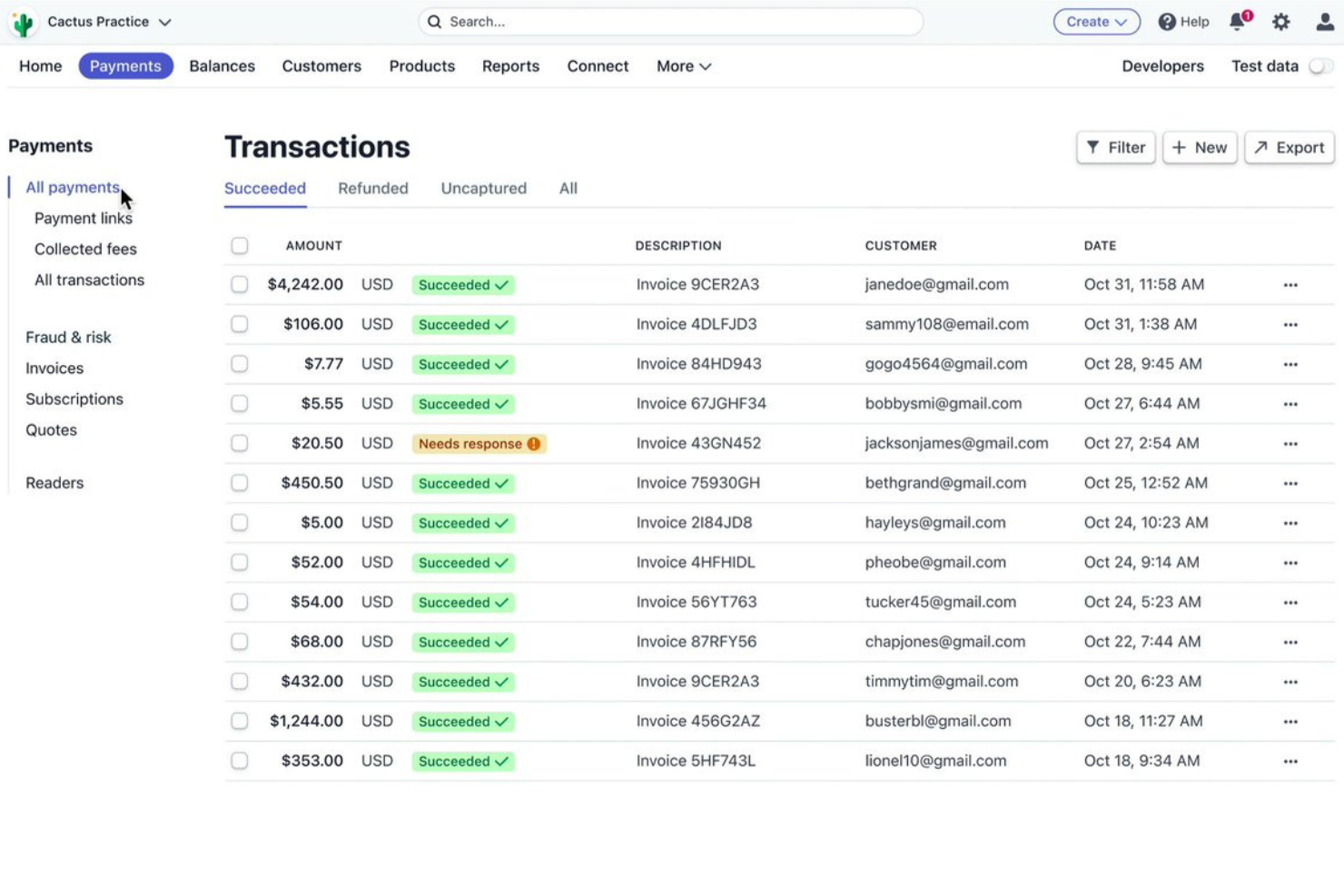Click the user account avatar icon
This screenshot has width=1344, height=896.
[1322, 22]
